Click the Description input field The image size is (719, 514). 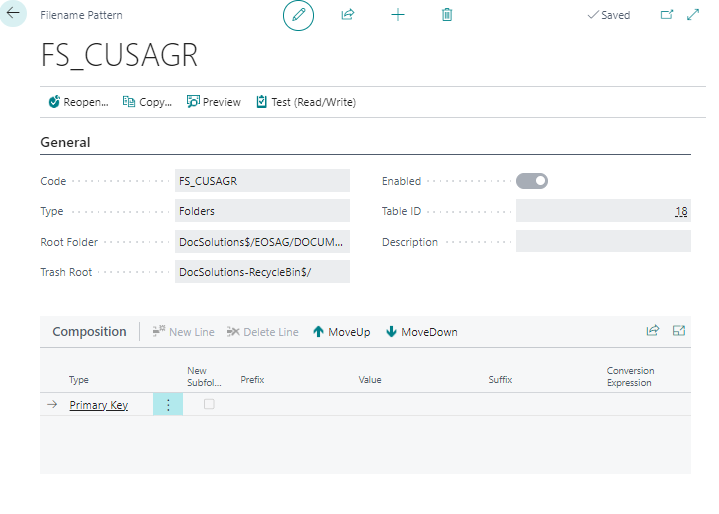click(602, 242)
